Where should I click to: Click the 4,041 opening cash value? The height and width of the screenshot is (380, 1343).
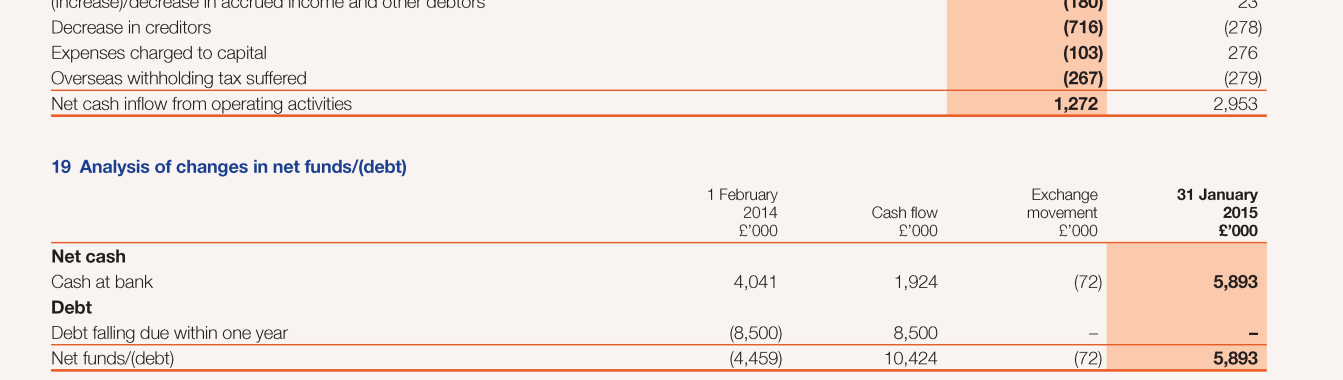point(756,282)
